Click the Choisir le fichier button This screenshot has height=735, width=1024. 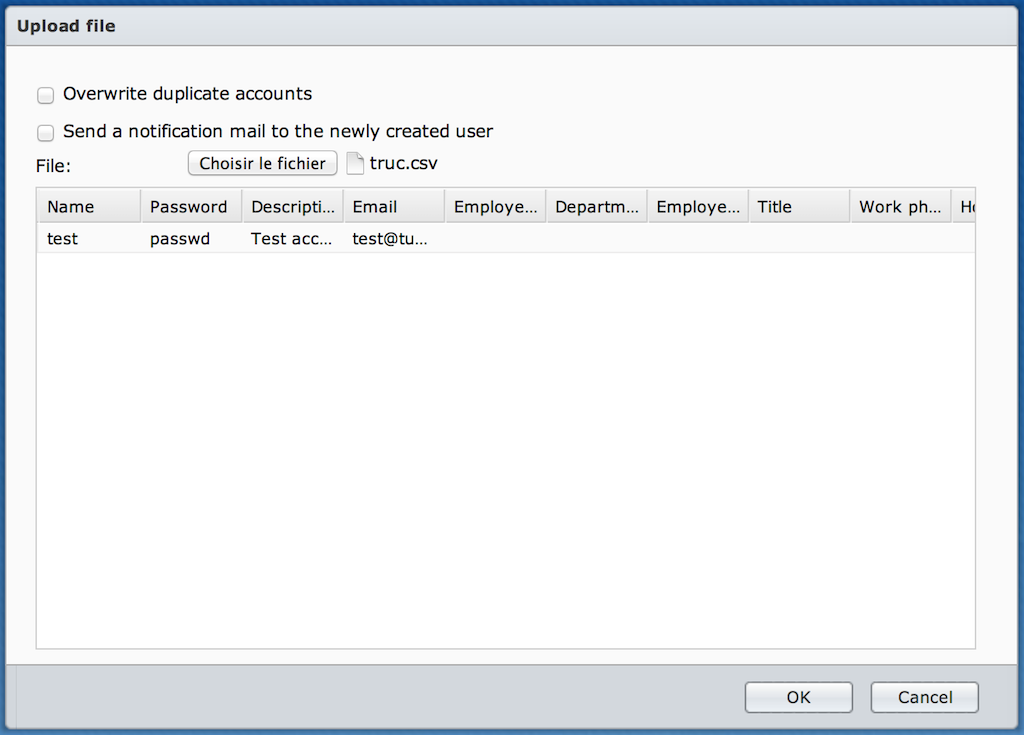[263, 163]
